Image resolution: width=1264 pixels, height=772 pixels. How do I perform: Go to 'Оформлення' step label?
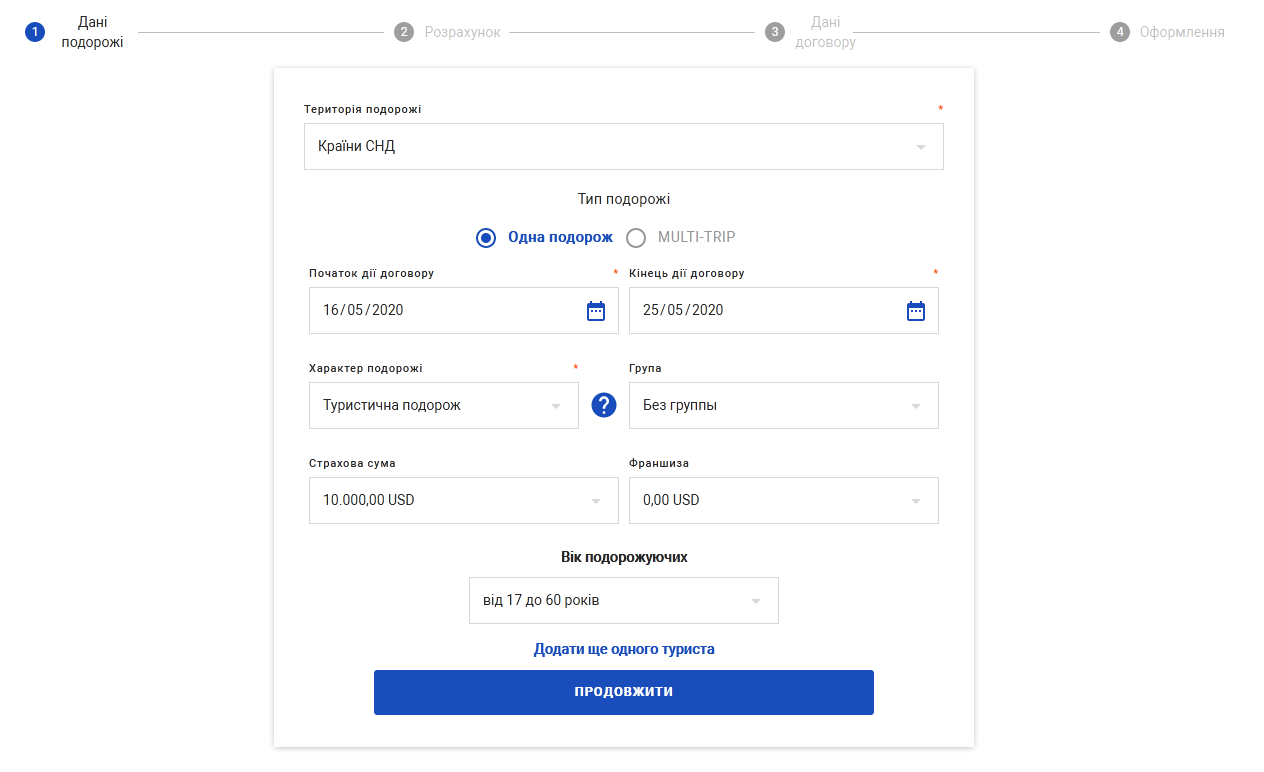tap(1182, 32)
